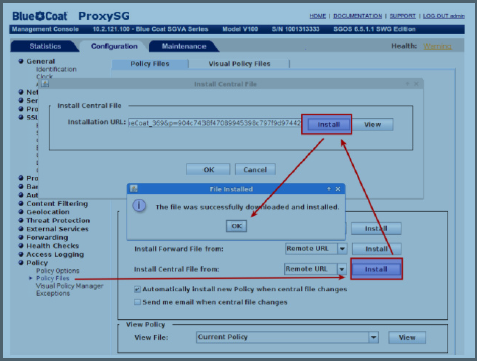Enable email when central file changes
This screenshot has width=477, height=362.
137,302
